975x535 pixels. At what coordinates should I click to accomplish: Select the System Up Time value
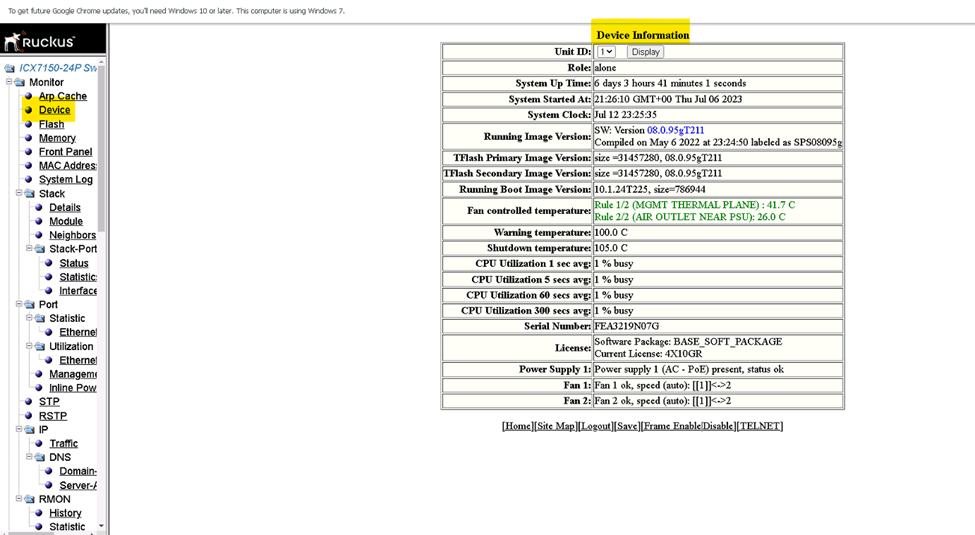pyautogui.click(x=670, y=83)
